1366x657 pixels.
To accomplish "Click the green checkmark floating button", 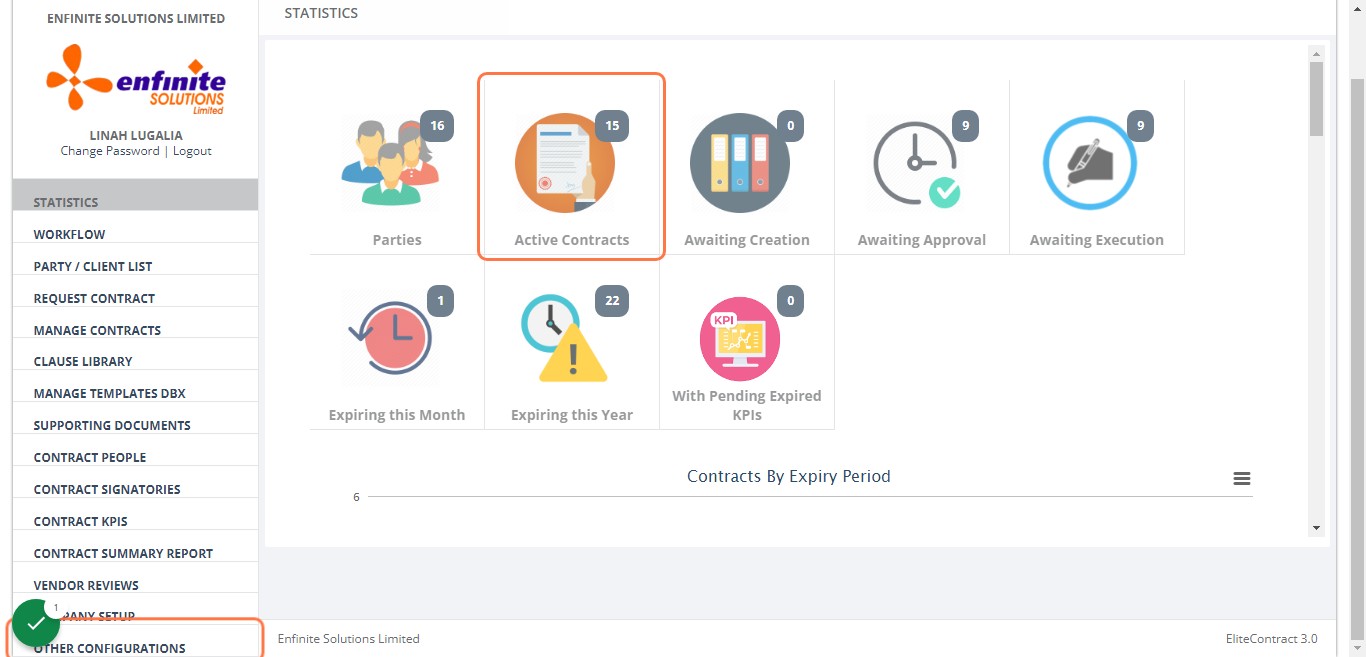I will 36,623.
